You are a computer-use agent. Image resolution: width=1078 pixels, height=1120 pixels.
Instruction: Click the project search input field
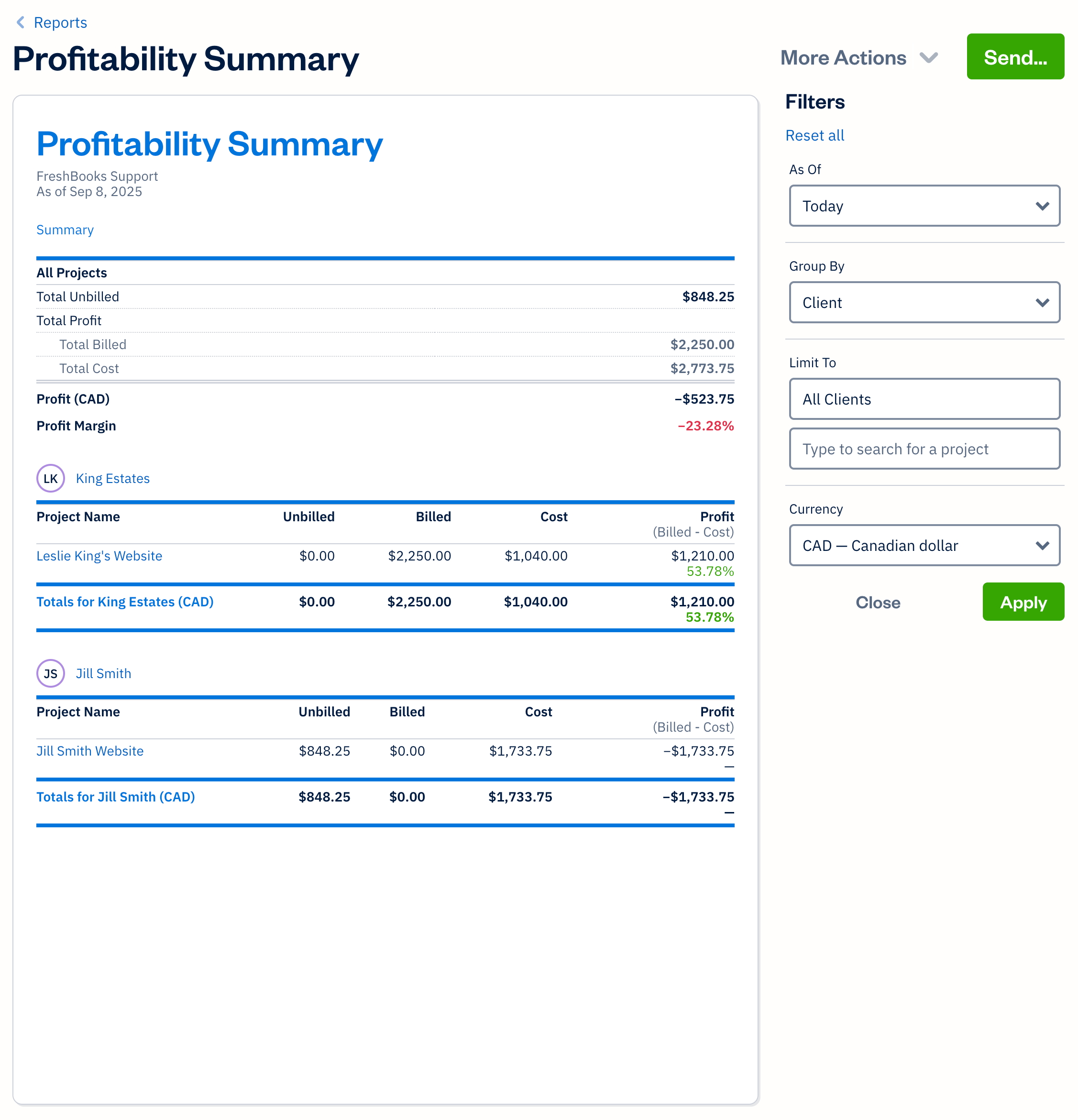coord(924,449)
